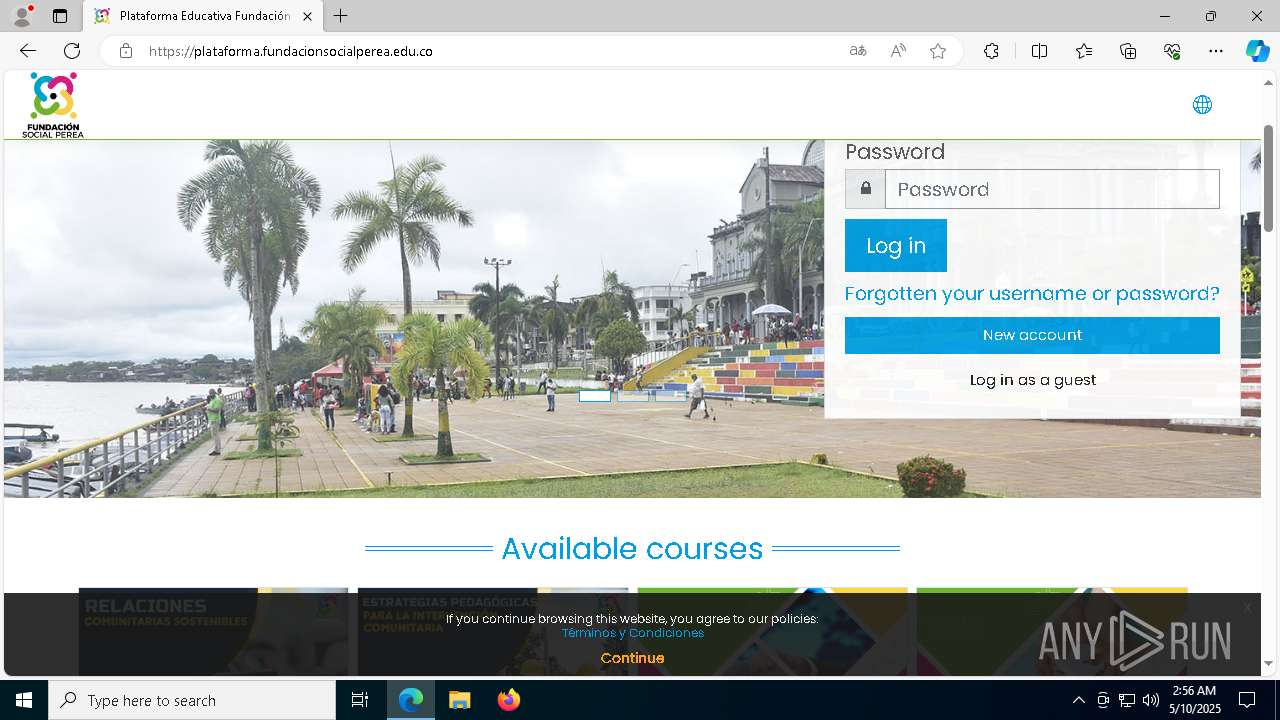Click the translate page icon
The height and width of the screenshot is (720, 1280).
(x=857, y=51)
